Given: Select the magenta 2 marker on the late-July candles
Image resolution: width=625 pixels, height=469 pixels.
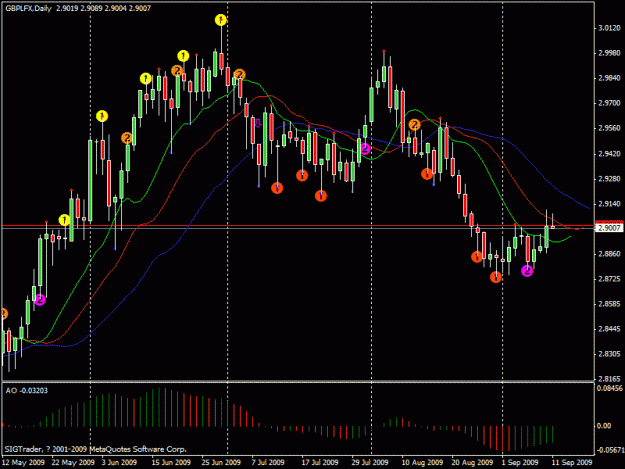Looking at the screenshot, I should [x=365, y=149].
